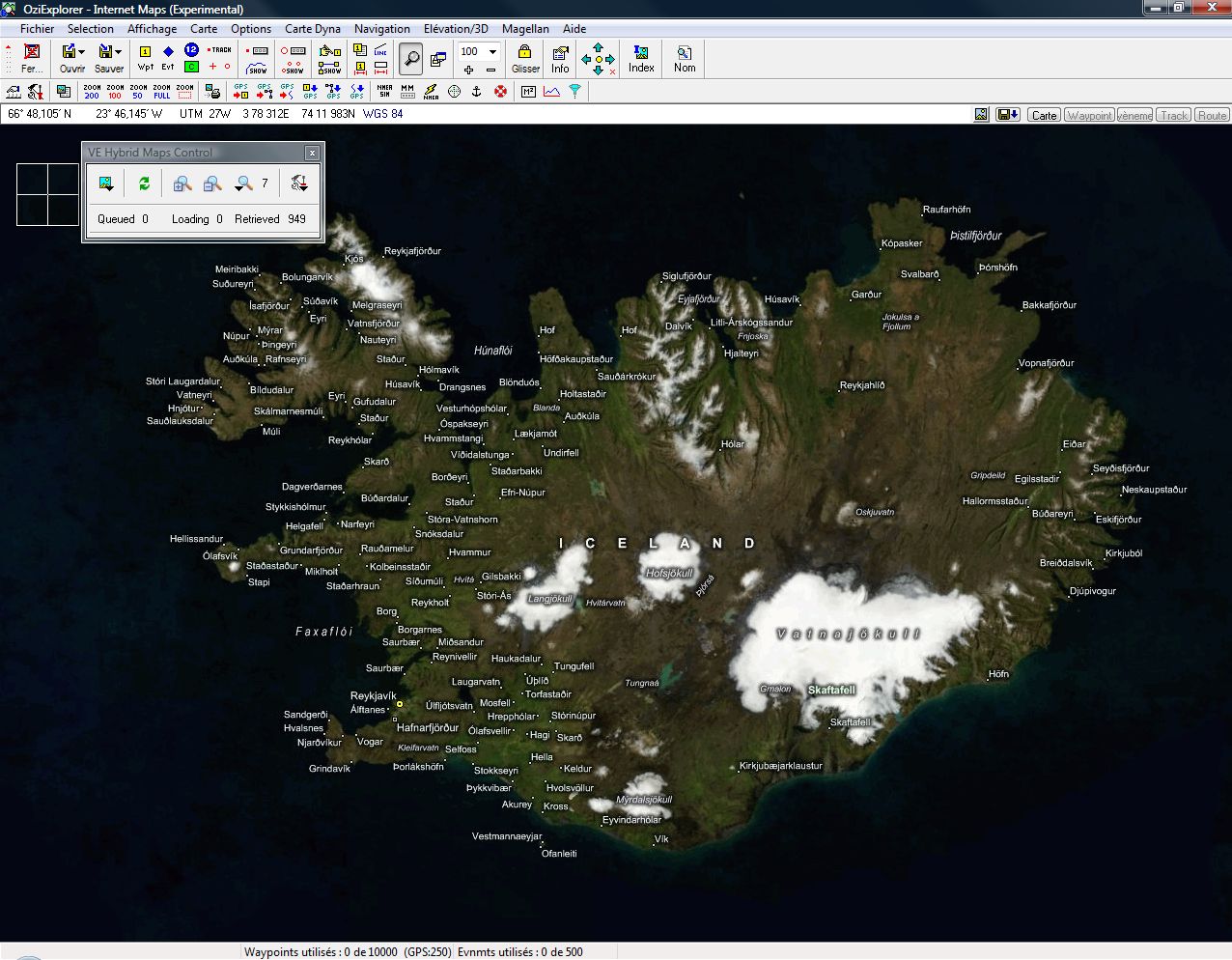Open the Navigation menu

[x=381, y=29]
